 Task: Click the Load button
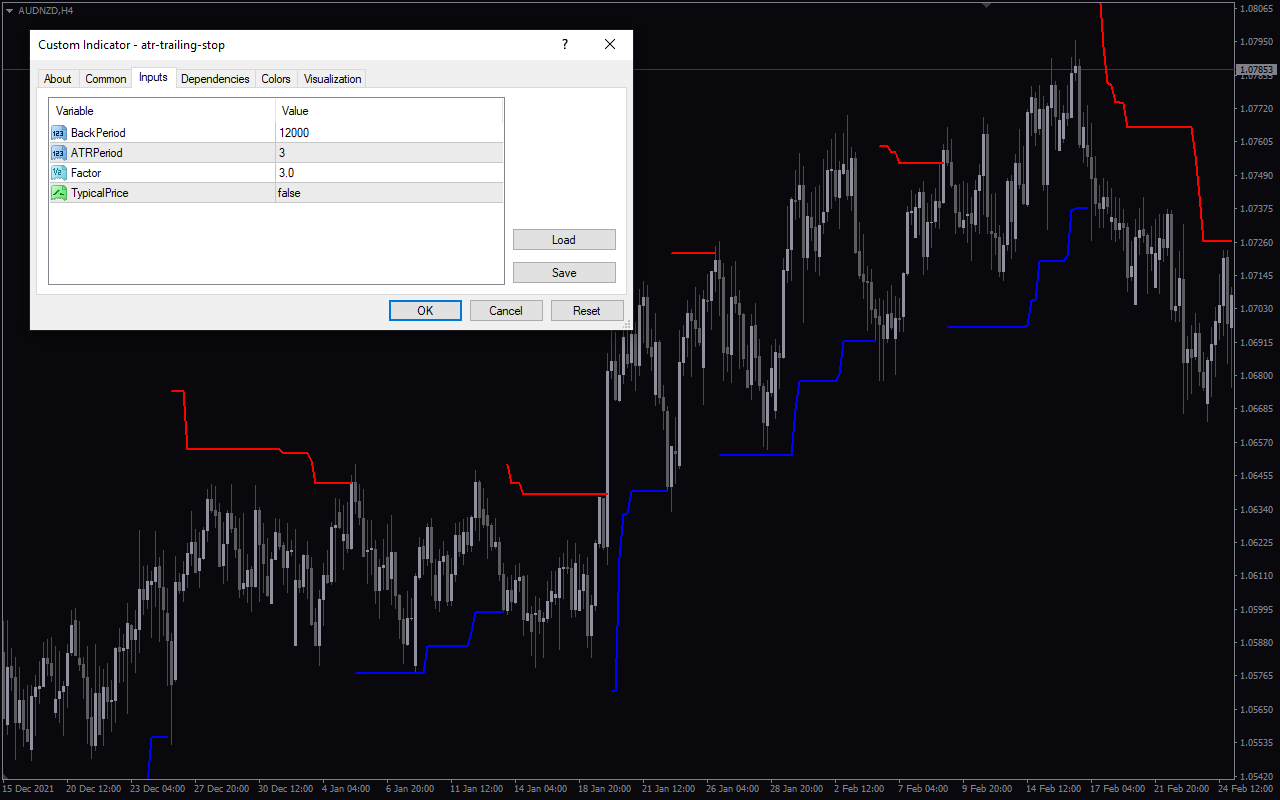coord(564,240)
